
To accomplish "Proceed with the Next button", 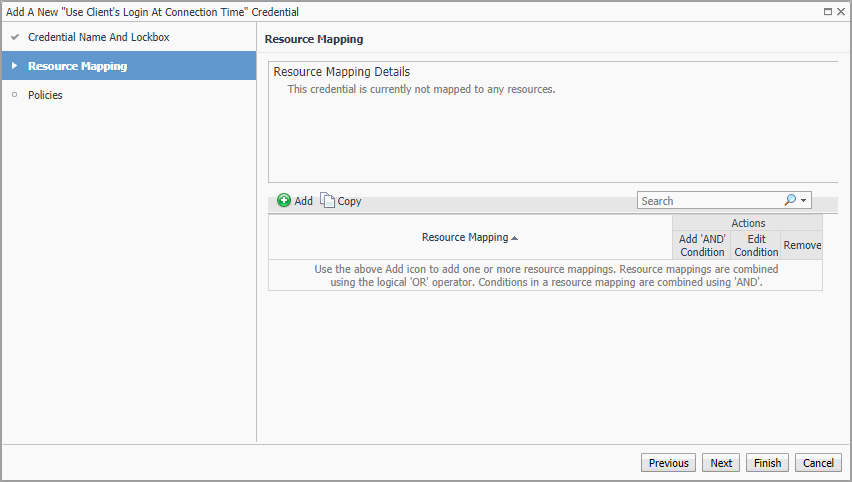I will pyautogui.click(x=721, y=463).
